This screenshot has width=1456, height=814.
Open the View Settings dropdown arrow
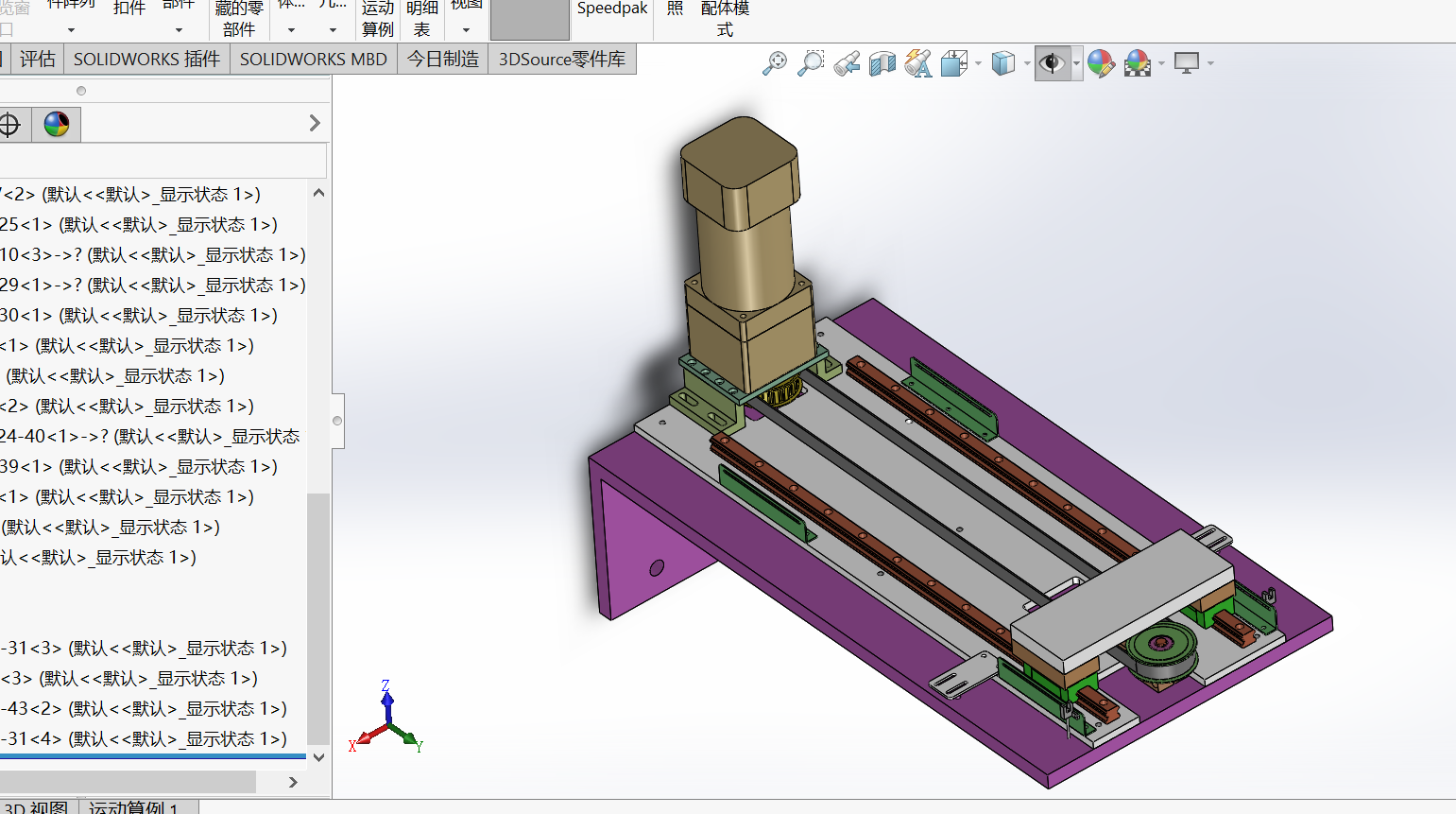[1210, 64]
